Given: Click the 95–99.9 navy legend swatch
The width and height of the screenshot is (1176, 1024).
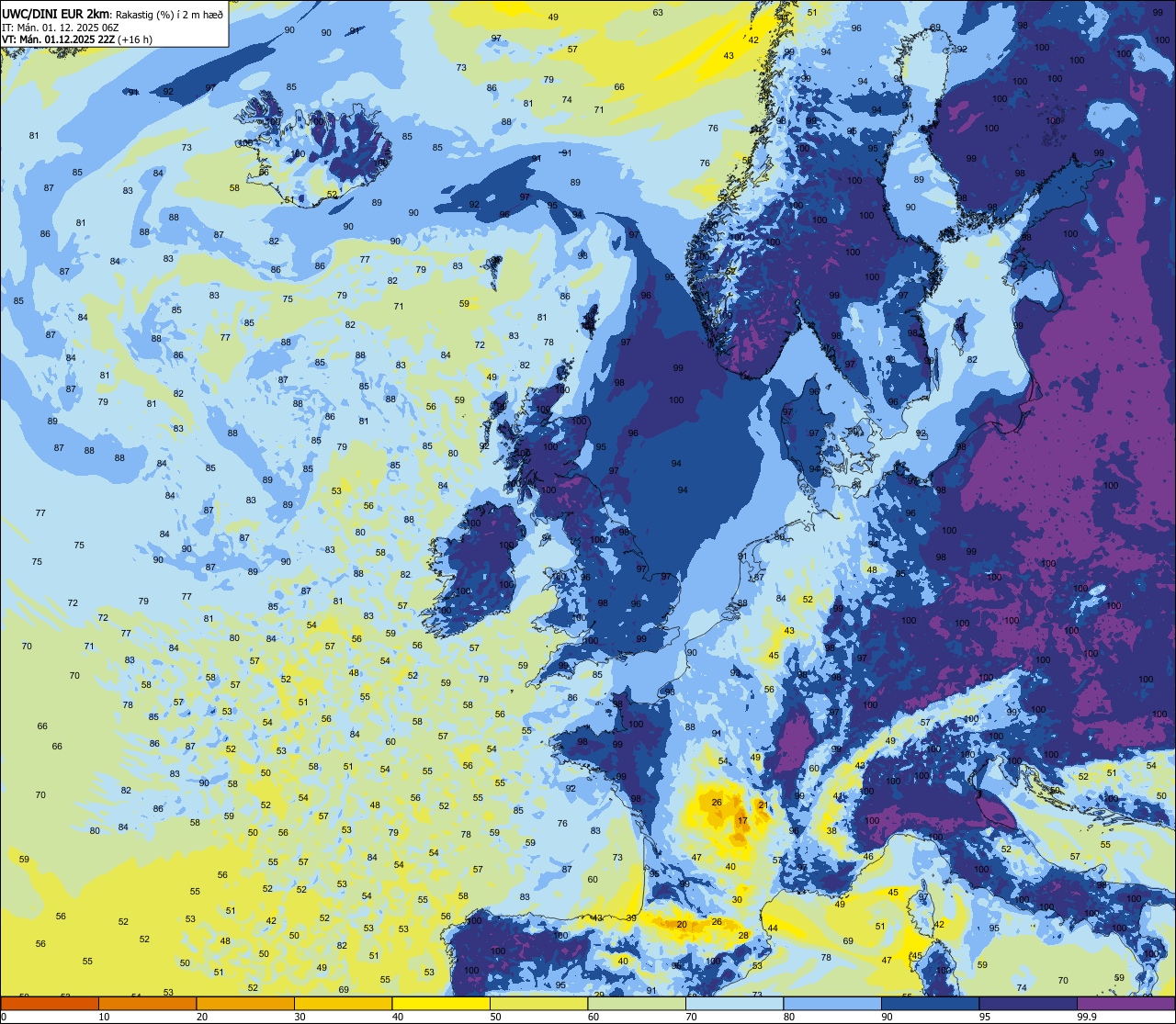Looking at the screenshot, I should [1028, 1004].
